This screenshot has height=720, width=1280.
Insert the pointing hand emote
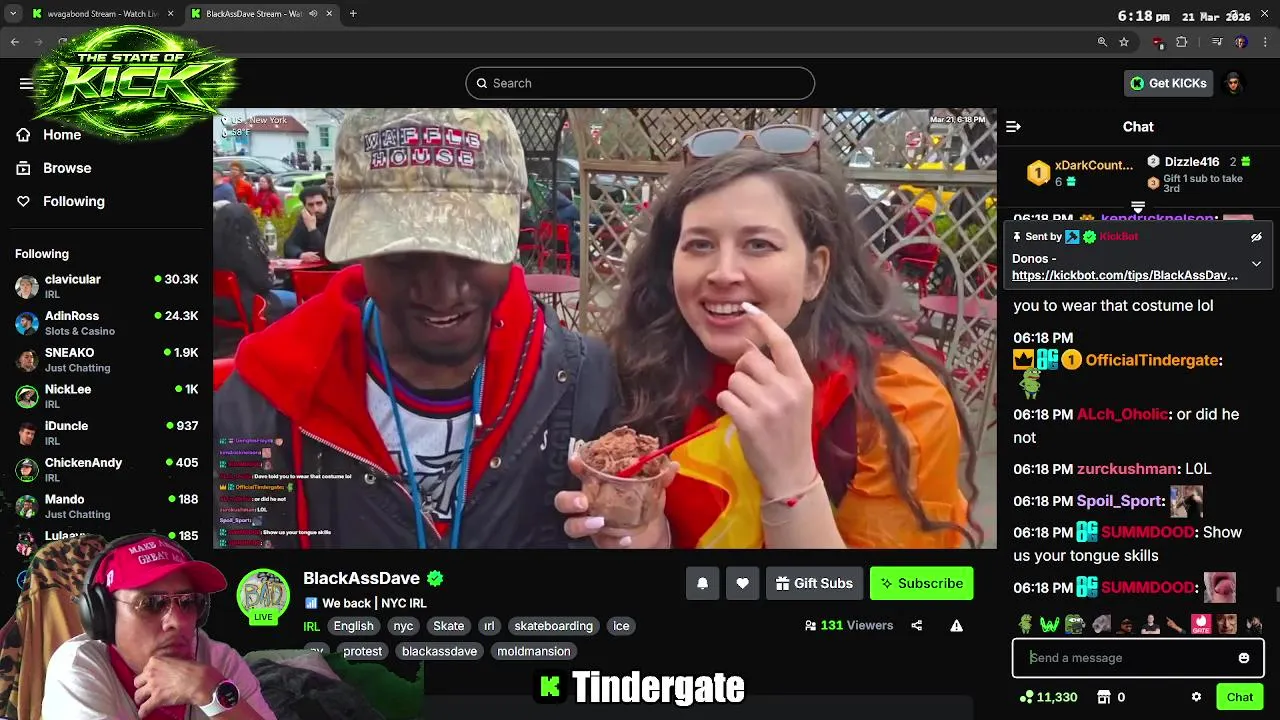[x=1176, y=625]
